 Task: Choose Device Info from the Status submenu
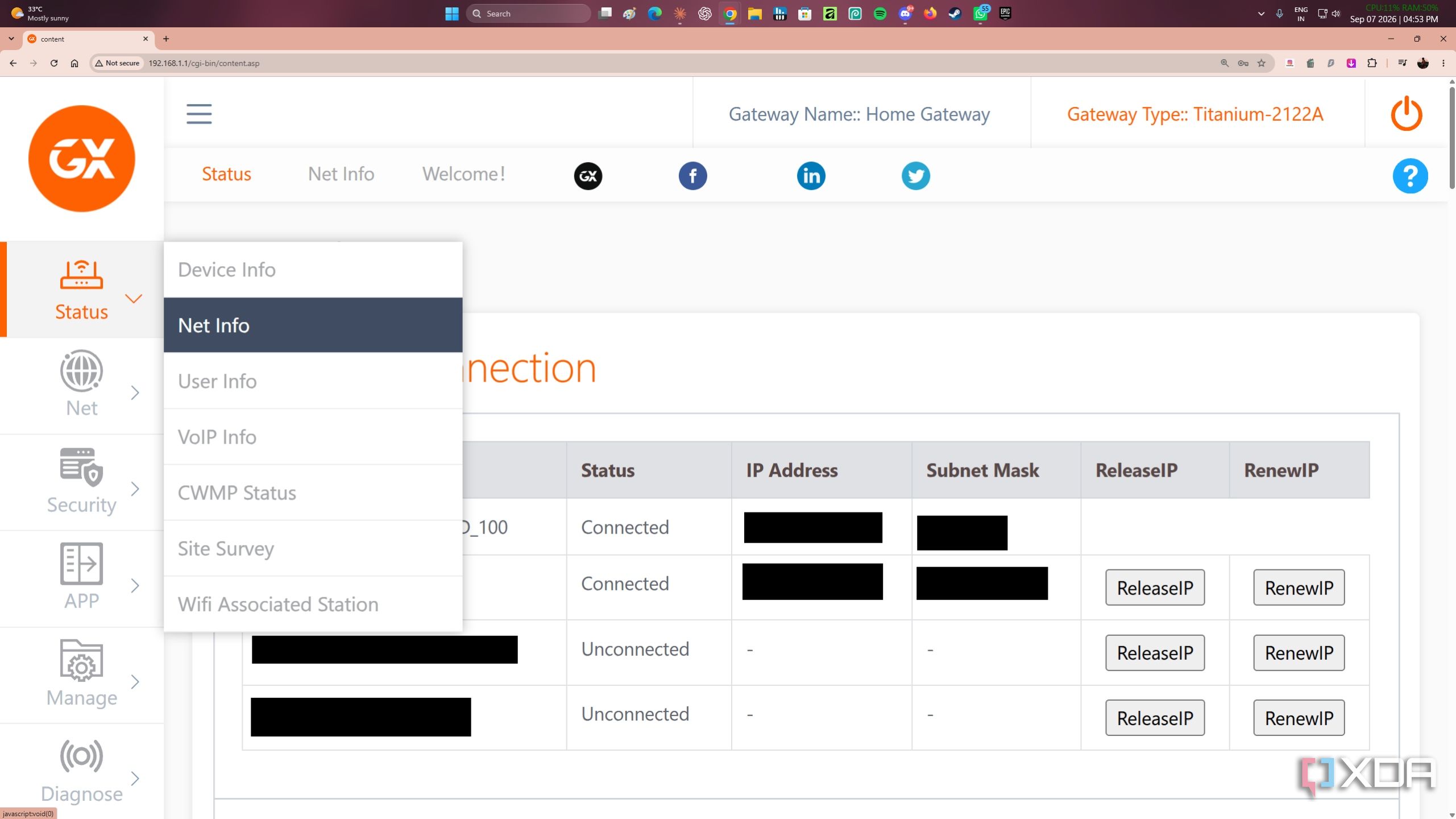(x=313, y=270)
